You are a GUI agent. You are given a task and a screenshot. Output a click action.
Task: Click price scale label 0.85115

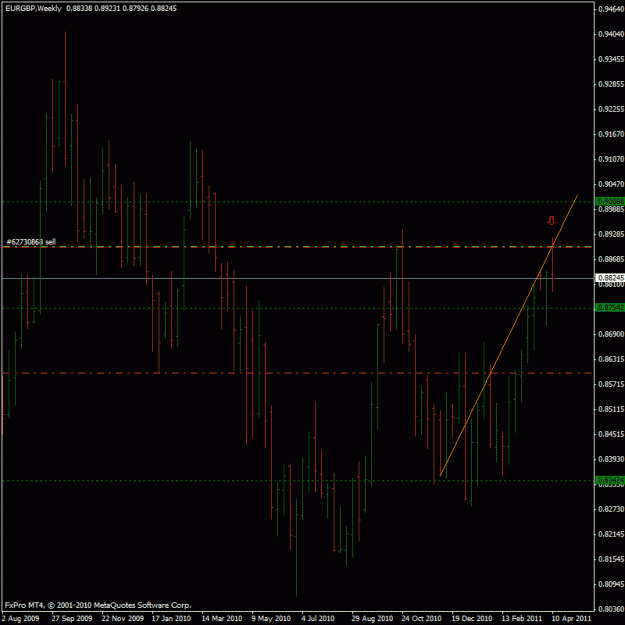pos(611,409)
